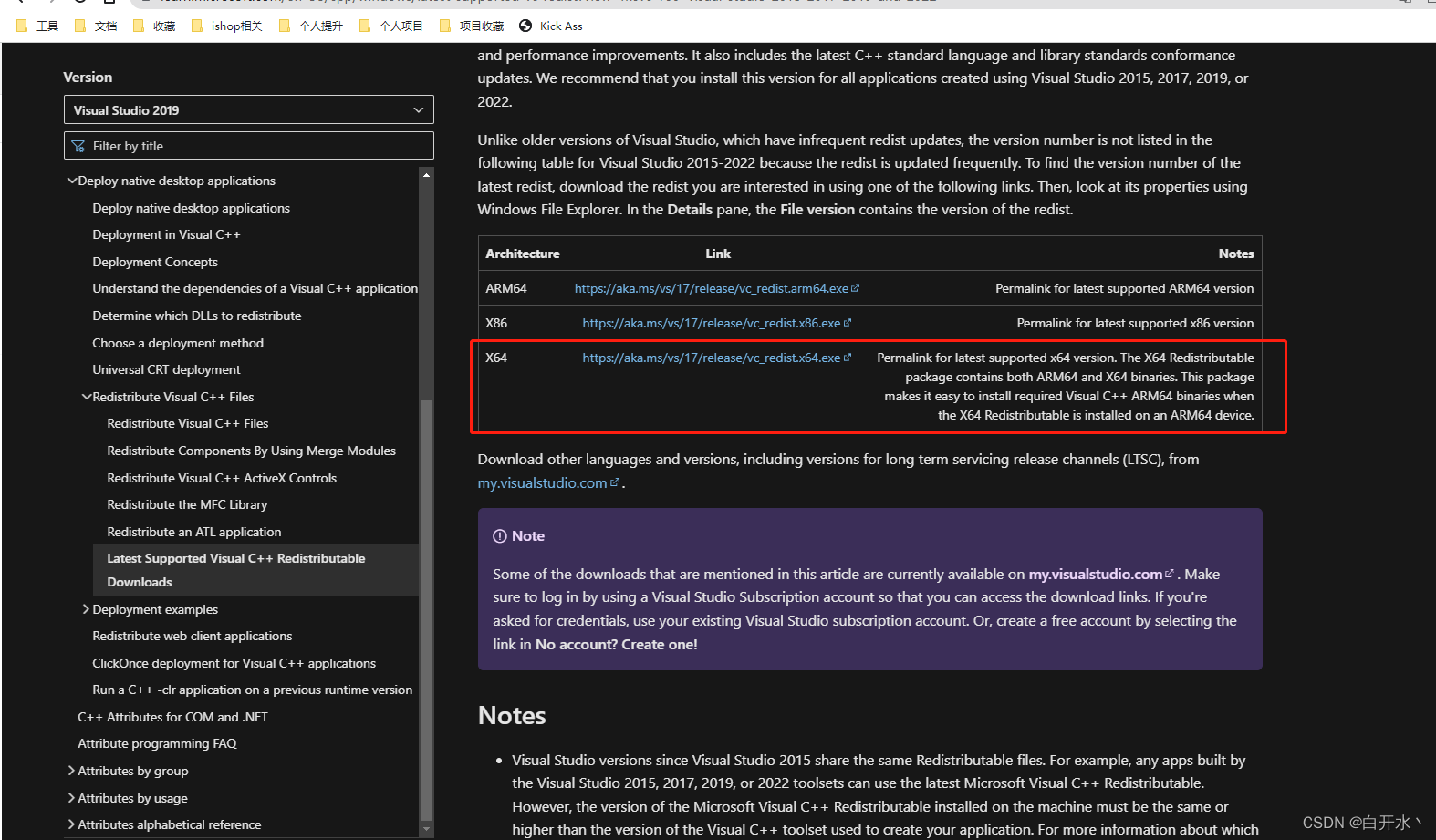The width and height of the screenshot is (1436, 840).
Task: Click the Notes column header in the table
Action: point(1236,254)
